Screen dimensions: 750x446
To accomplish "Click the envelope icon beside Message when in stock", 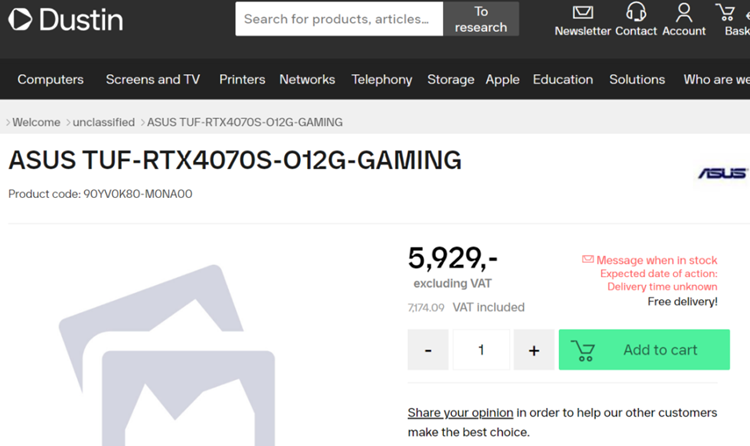I will [x=587, y=259].
